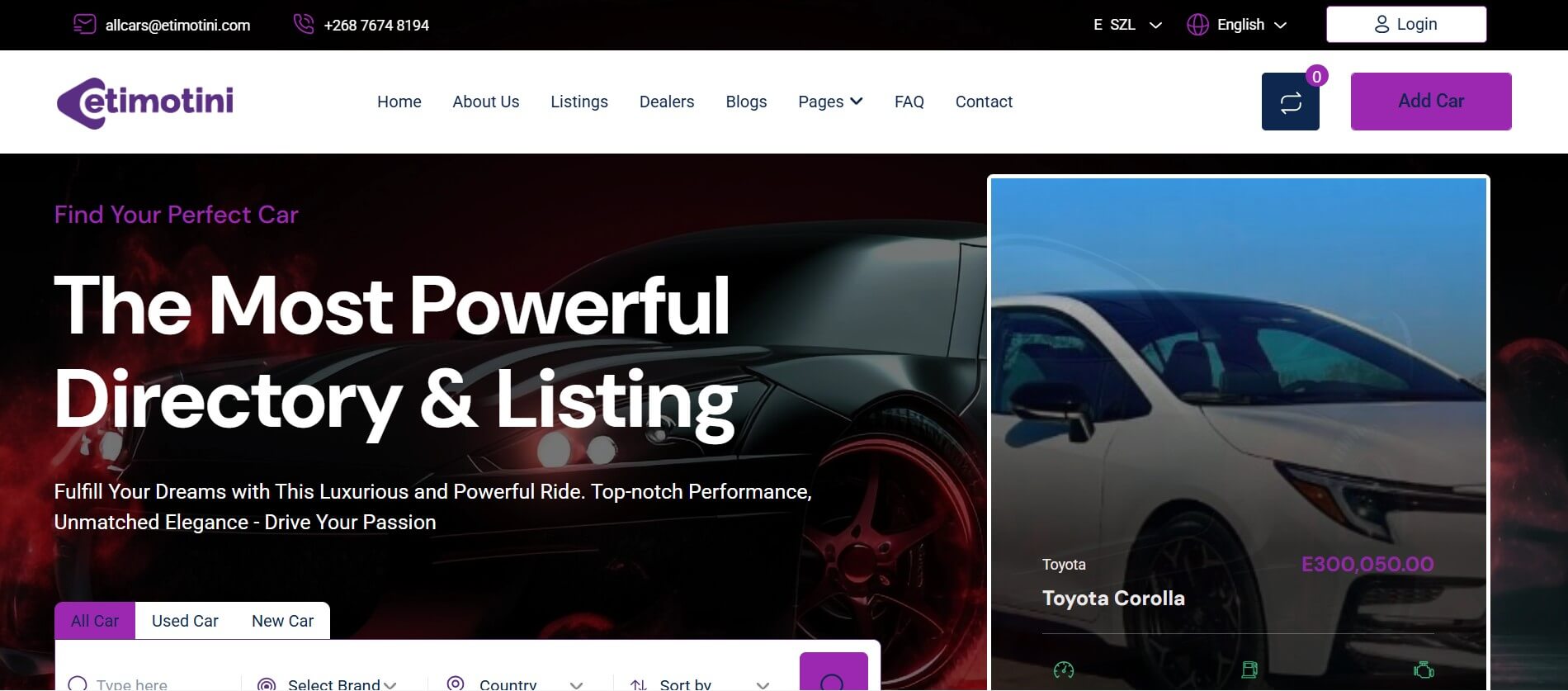
Task: Select the New Car tab
Action: point(282,621)
